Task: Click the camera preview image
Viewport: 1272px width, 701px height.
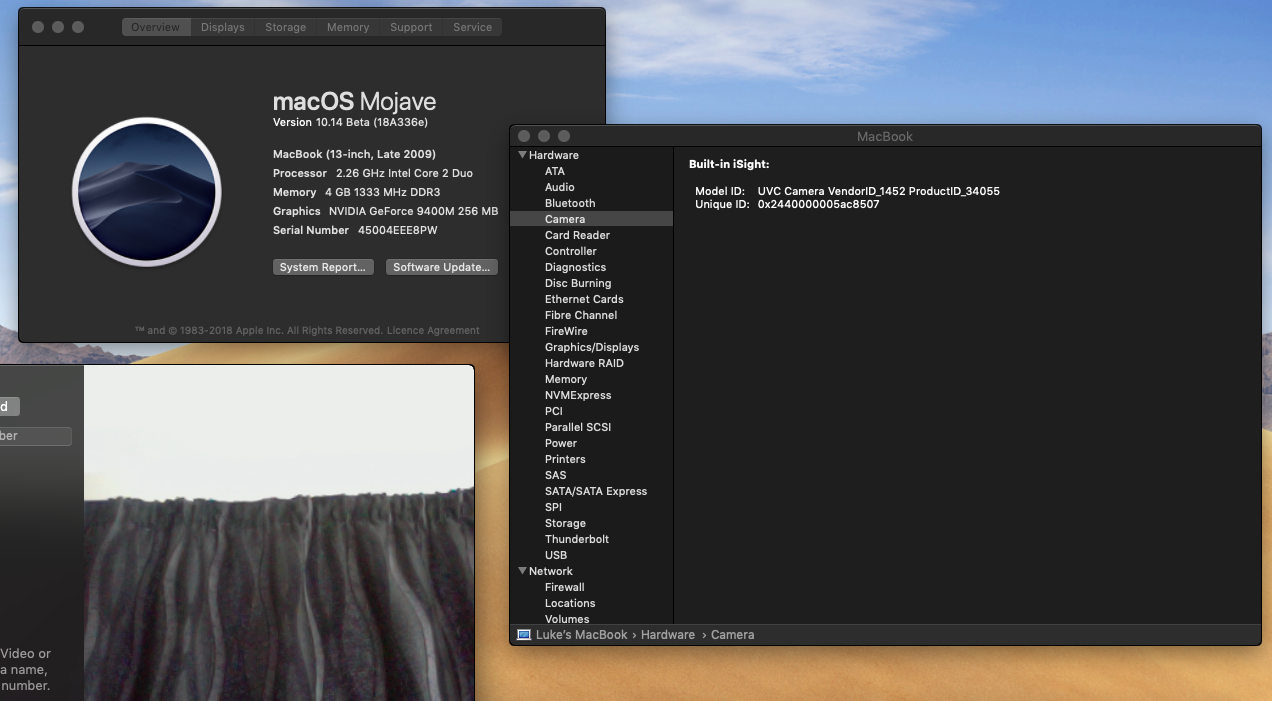Action: 278,533
